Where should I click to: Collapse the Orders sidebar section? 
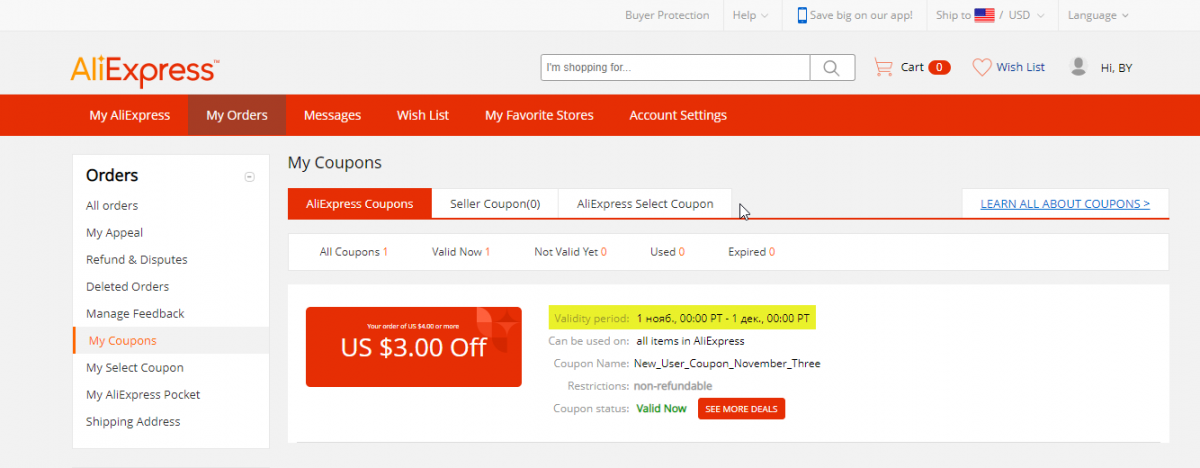(x=250, y=177)
